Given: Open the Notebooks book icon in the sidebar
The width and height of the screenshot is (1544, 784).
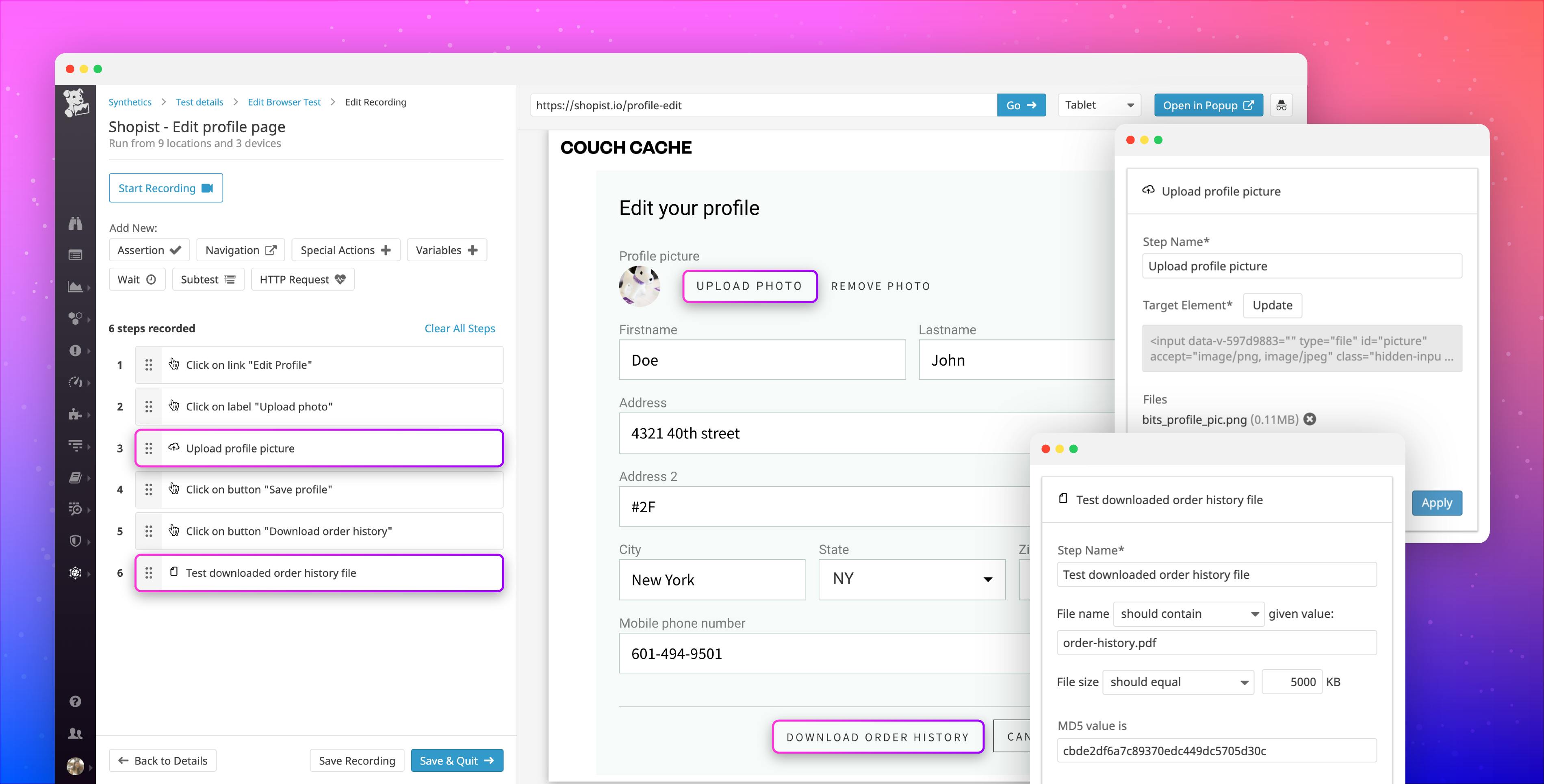Looking at the screenshot, I should pyautogui.click(x=76, y=478).
